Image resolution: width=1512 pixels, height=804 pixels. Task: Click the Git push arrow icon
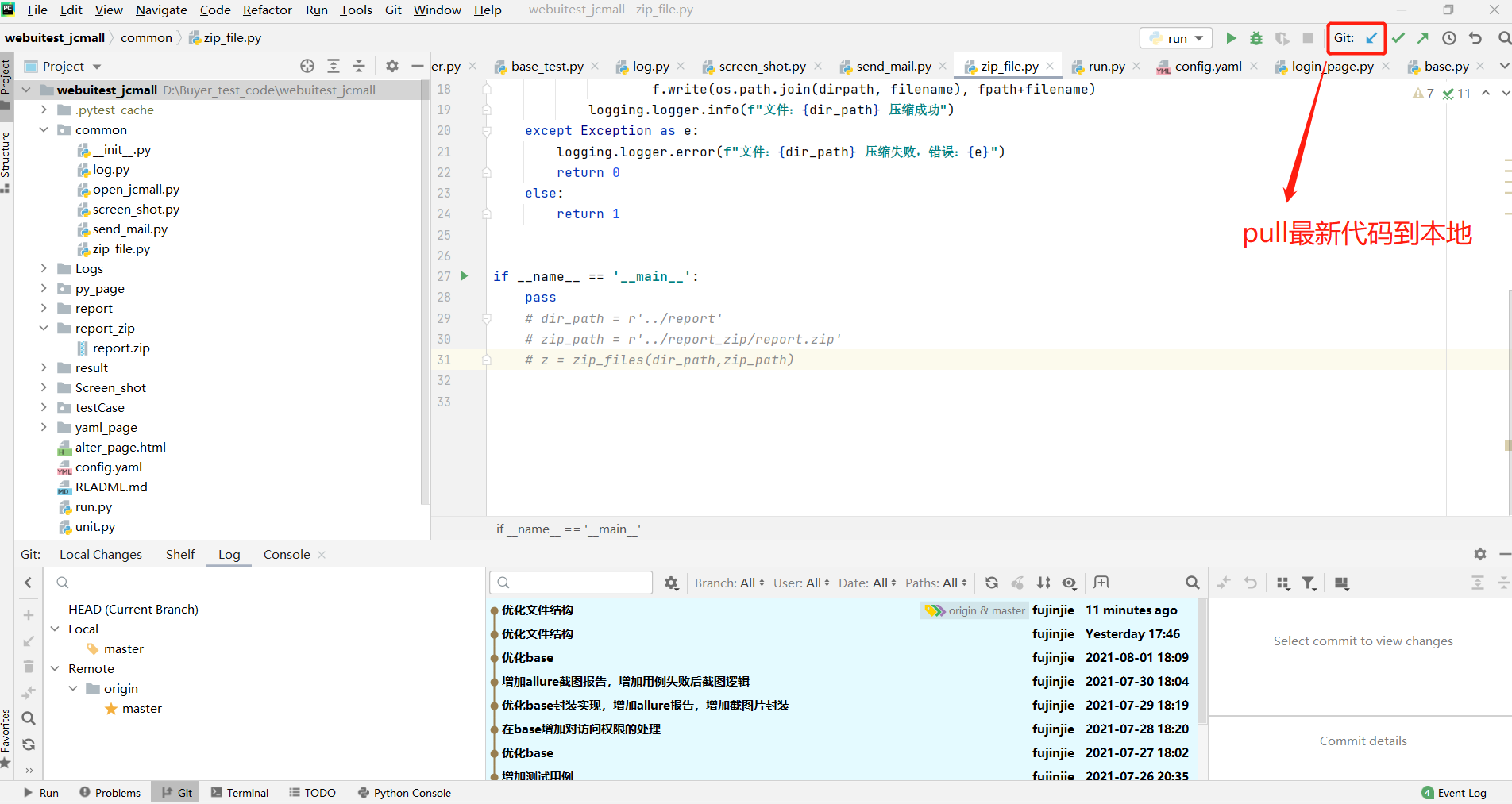click(1423, 38)
